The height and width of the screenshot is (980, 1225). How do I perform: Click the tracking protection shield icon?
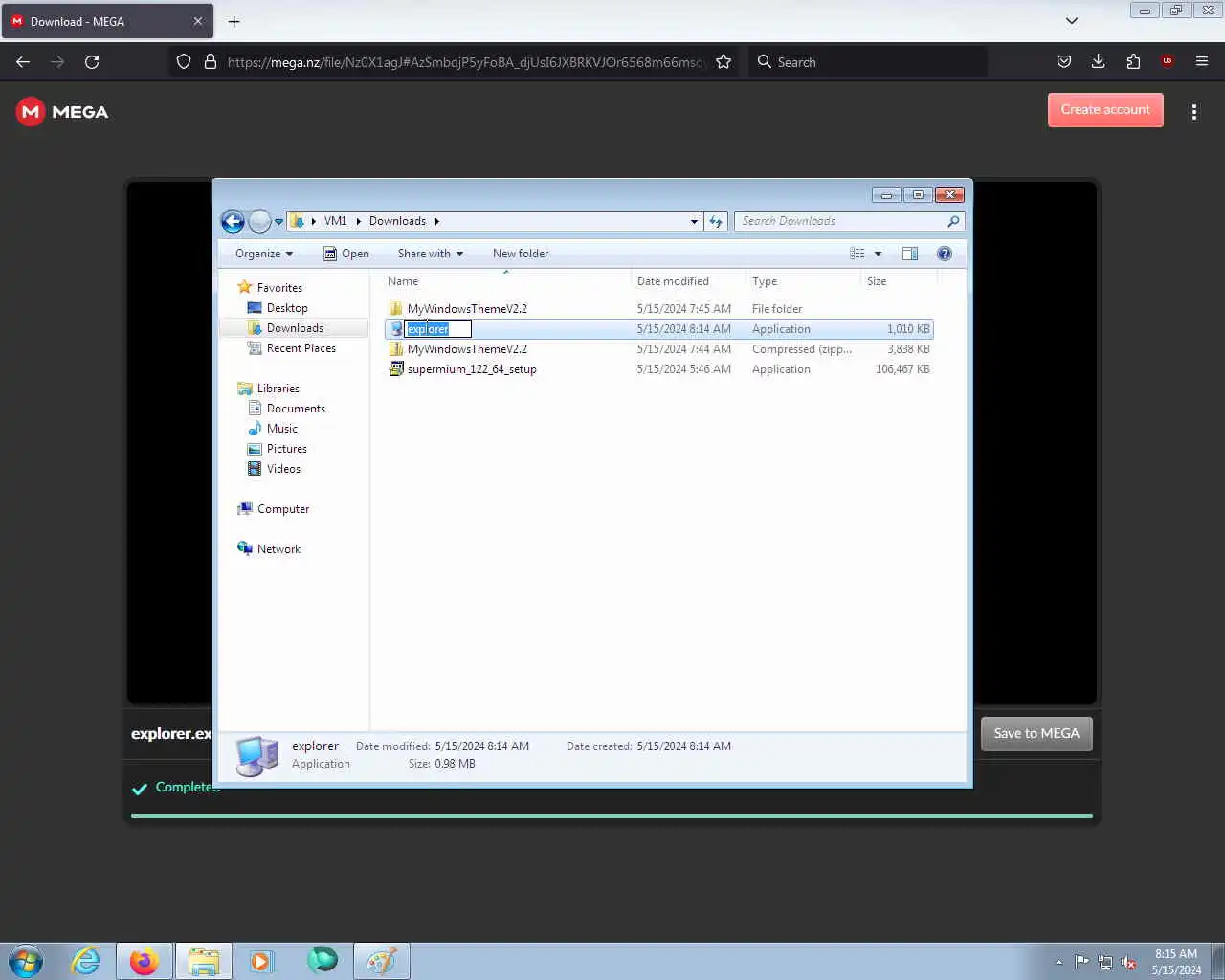click(x=184, y=61)
